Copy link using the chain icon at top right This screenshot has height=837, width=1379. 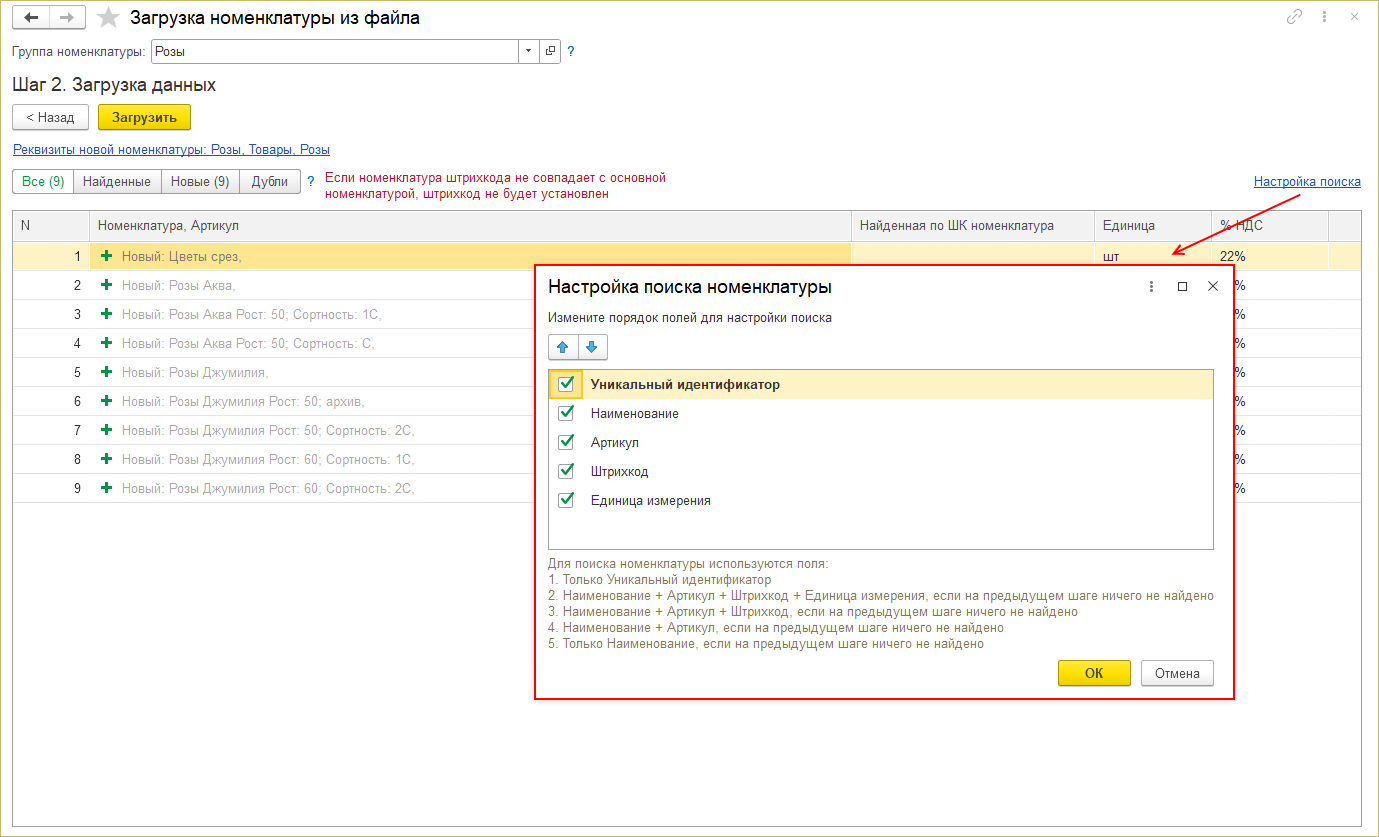(x=1295, y=17)
